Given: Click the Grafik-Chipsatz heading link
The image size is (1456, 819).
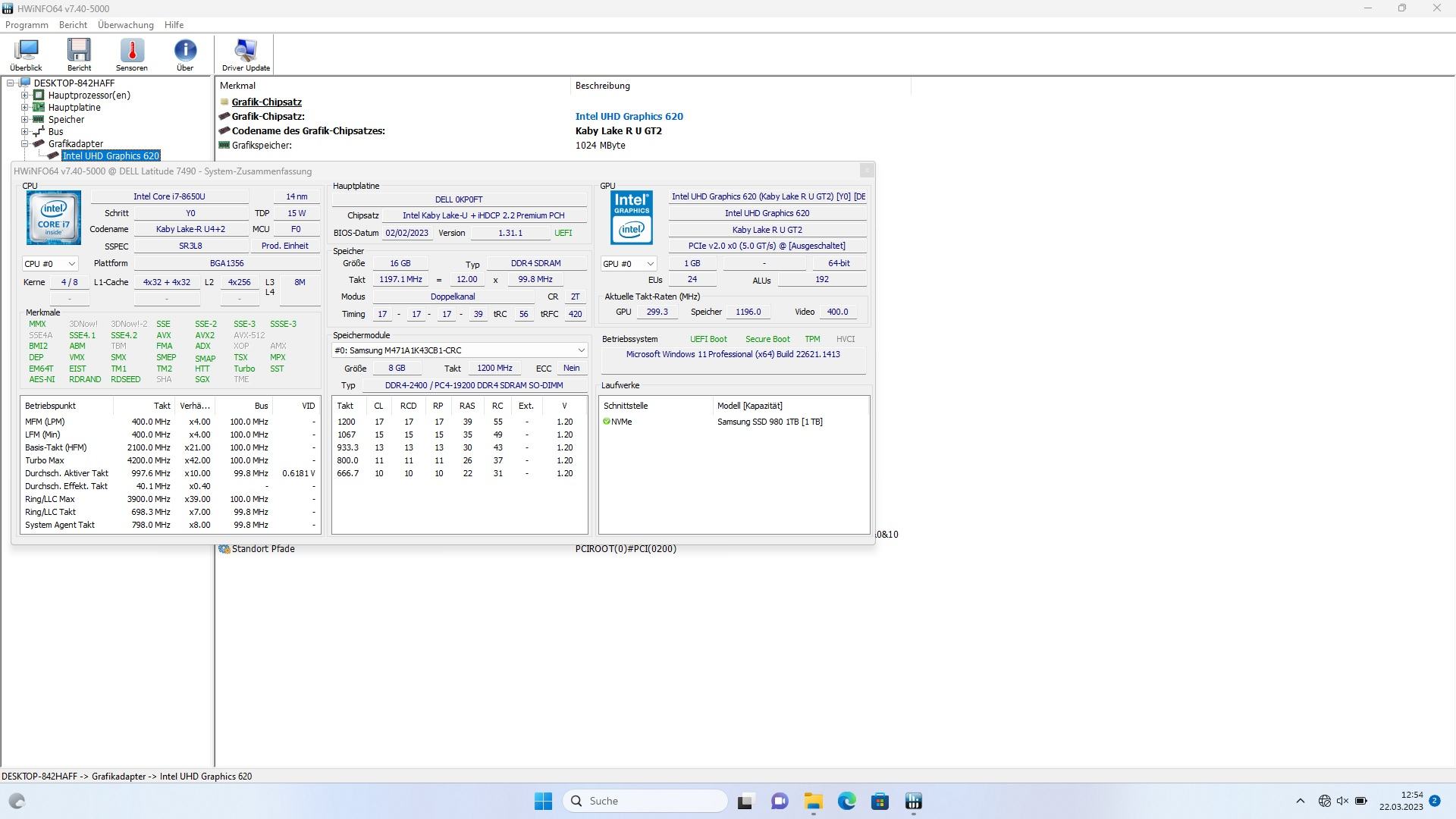Looking at the screenshot, I should 267,102.
